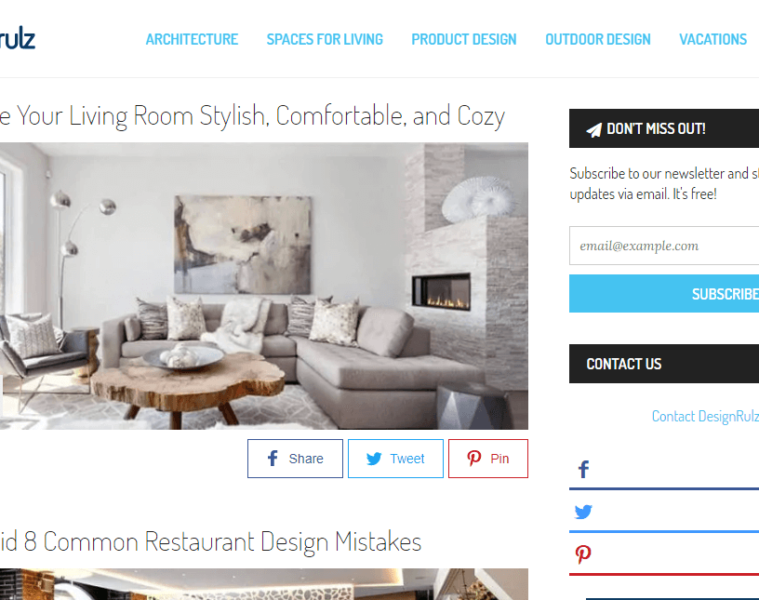The image size is (759, 600).
Task: Click the Twitter bird icon in the sidebar
Action: [583, 511]
